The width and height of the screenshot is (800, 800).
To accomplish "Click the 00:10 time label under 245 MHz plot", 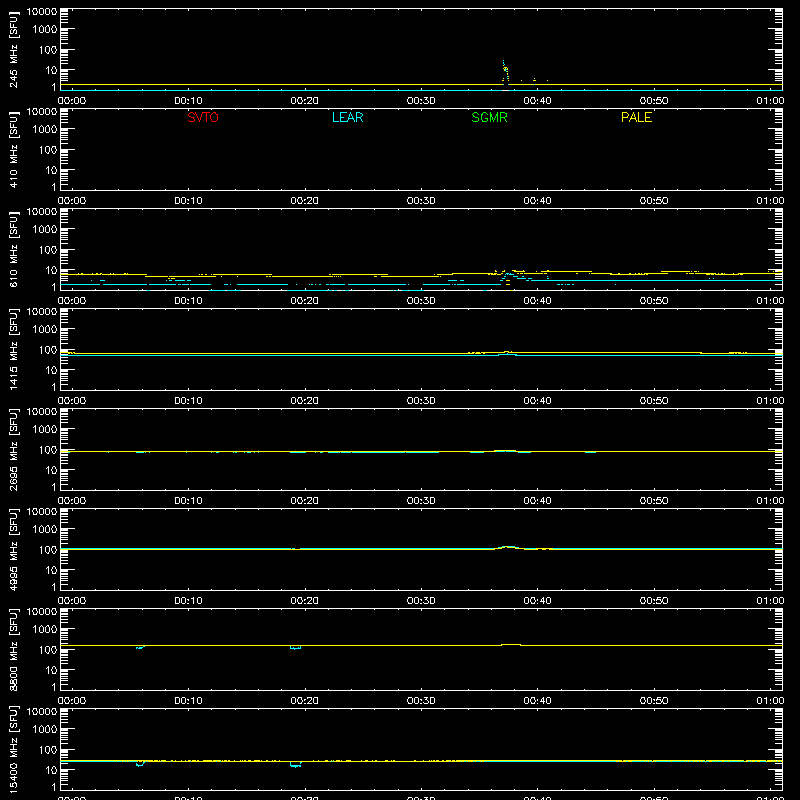I will tap(188, 101).
